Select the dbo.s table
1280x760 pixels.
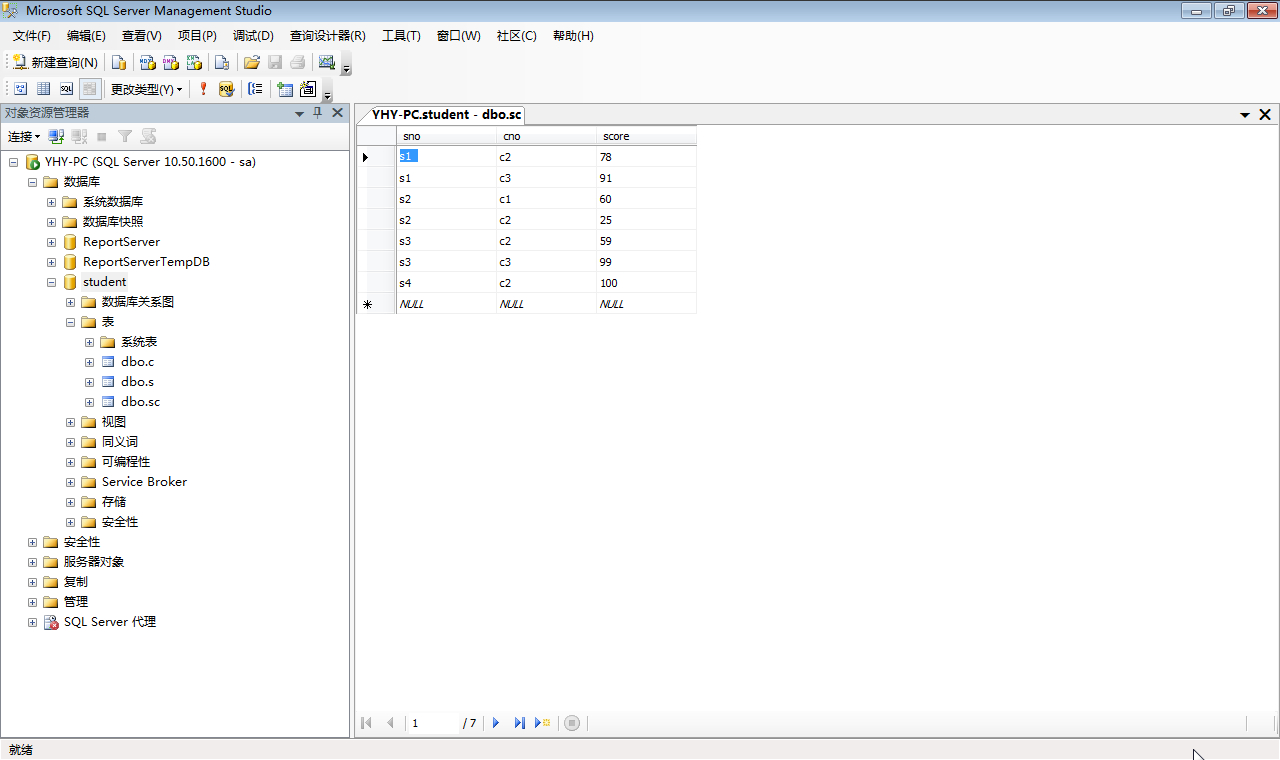tap(138, 382)
